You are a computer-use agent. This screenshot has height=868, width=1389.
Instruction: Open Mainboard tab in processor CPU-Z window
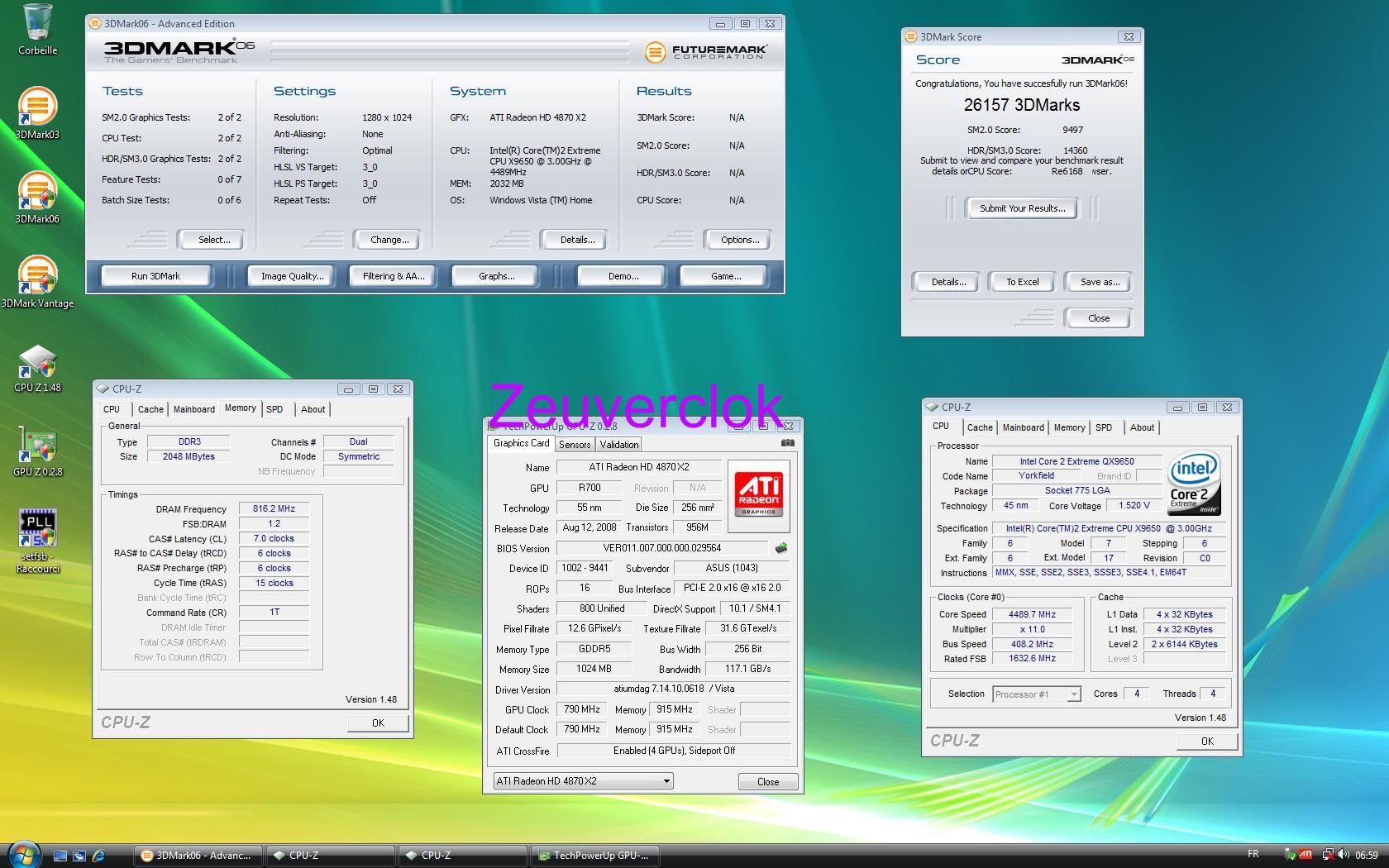coord(1024,427)
